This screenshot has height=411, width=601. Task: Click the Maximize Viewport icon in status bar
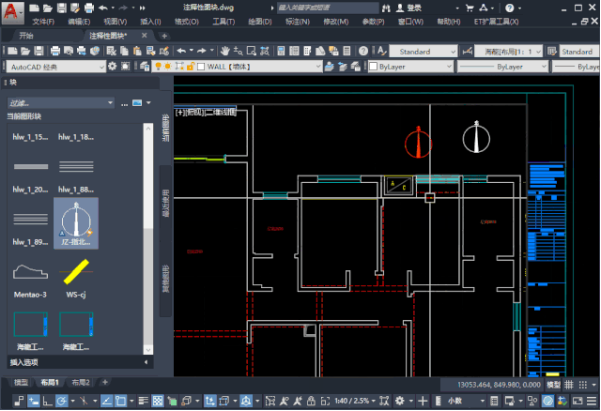point(325,401)
